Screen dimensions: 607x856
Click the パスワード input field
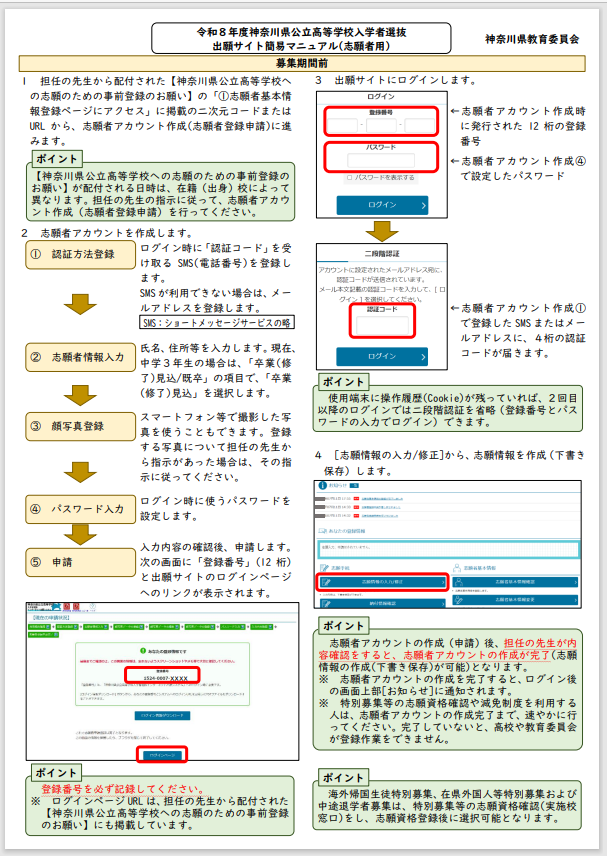click(381, 160)
